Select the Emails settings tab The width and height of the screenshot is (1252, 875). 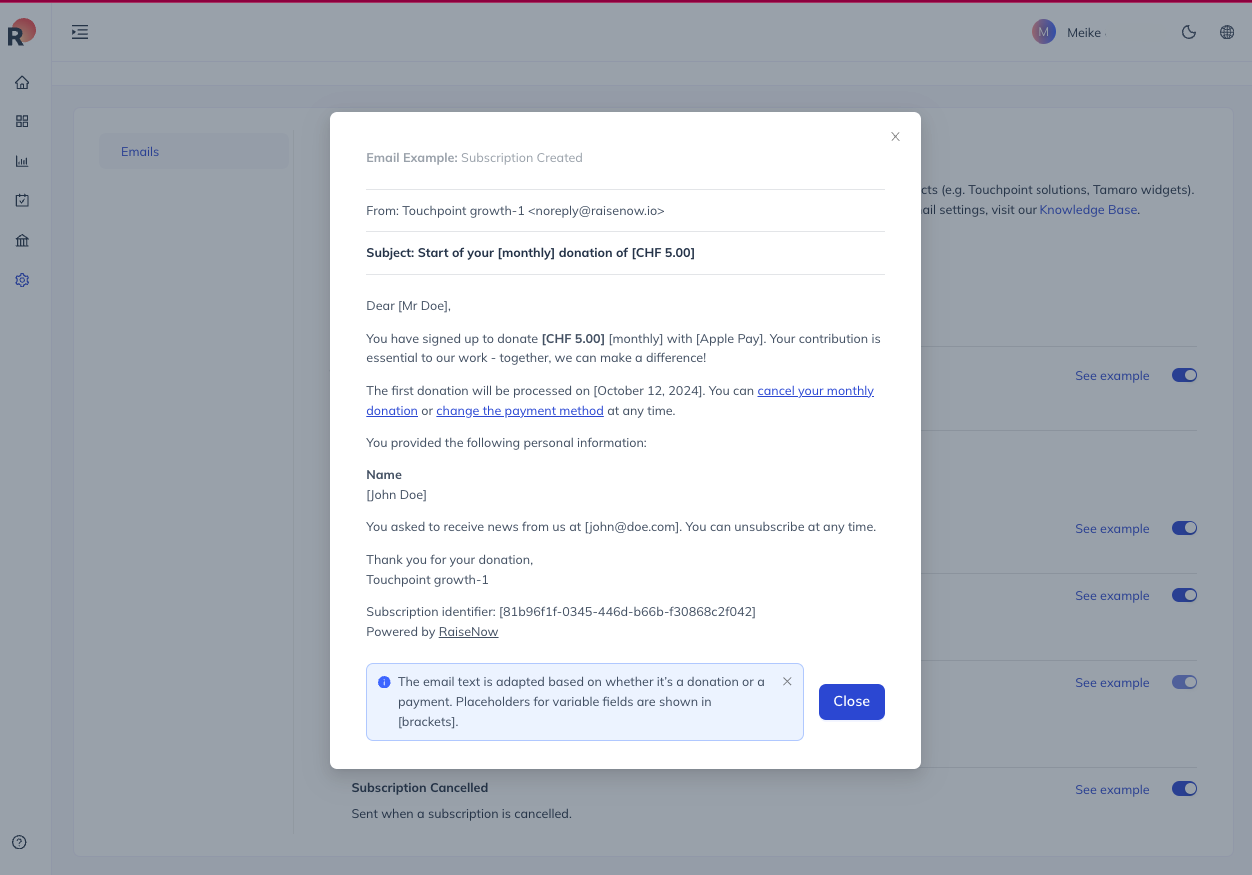[194, 152]
